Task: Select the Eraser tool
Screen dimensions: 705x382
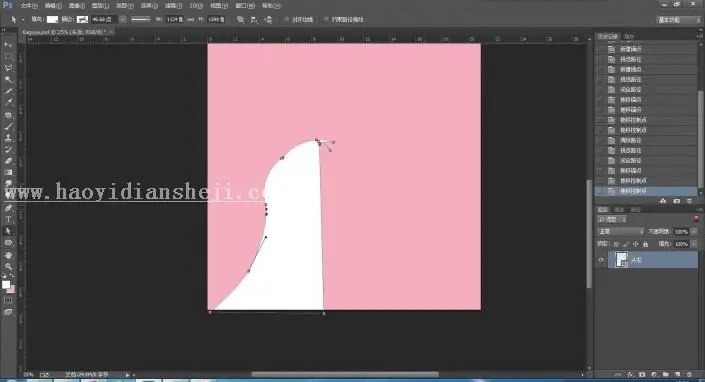Action: click(8, 161)
